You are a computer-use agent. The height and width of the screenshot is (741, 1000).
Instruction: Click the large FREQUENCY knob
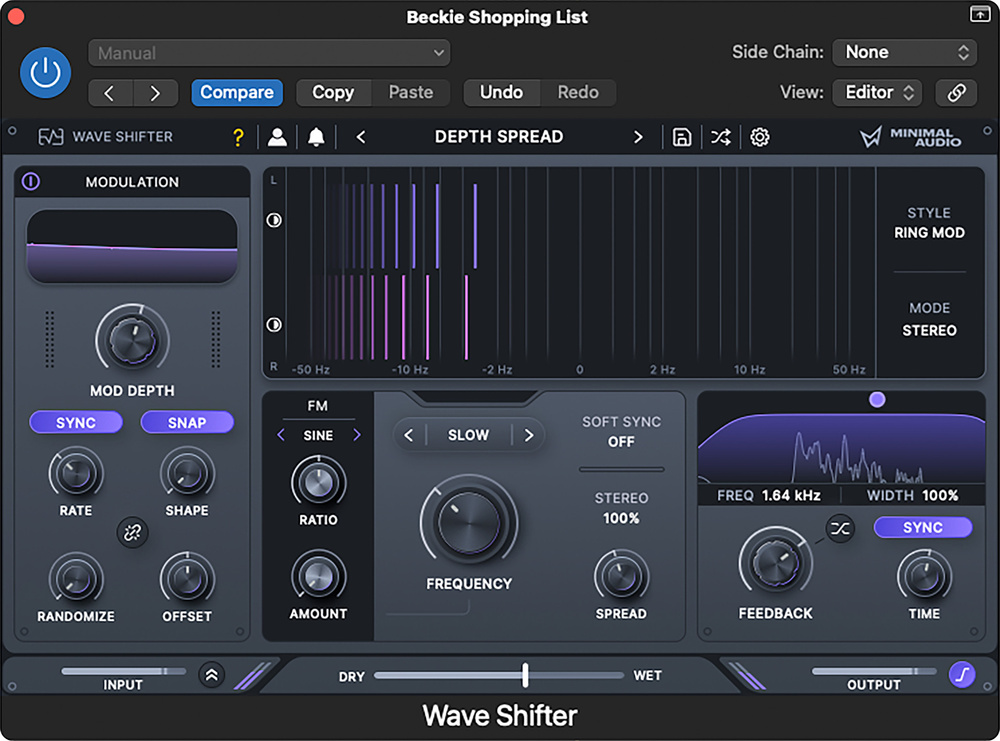click(469, 522)
